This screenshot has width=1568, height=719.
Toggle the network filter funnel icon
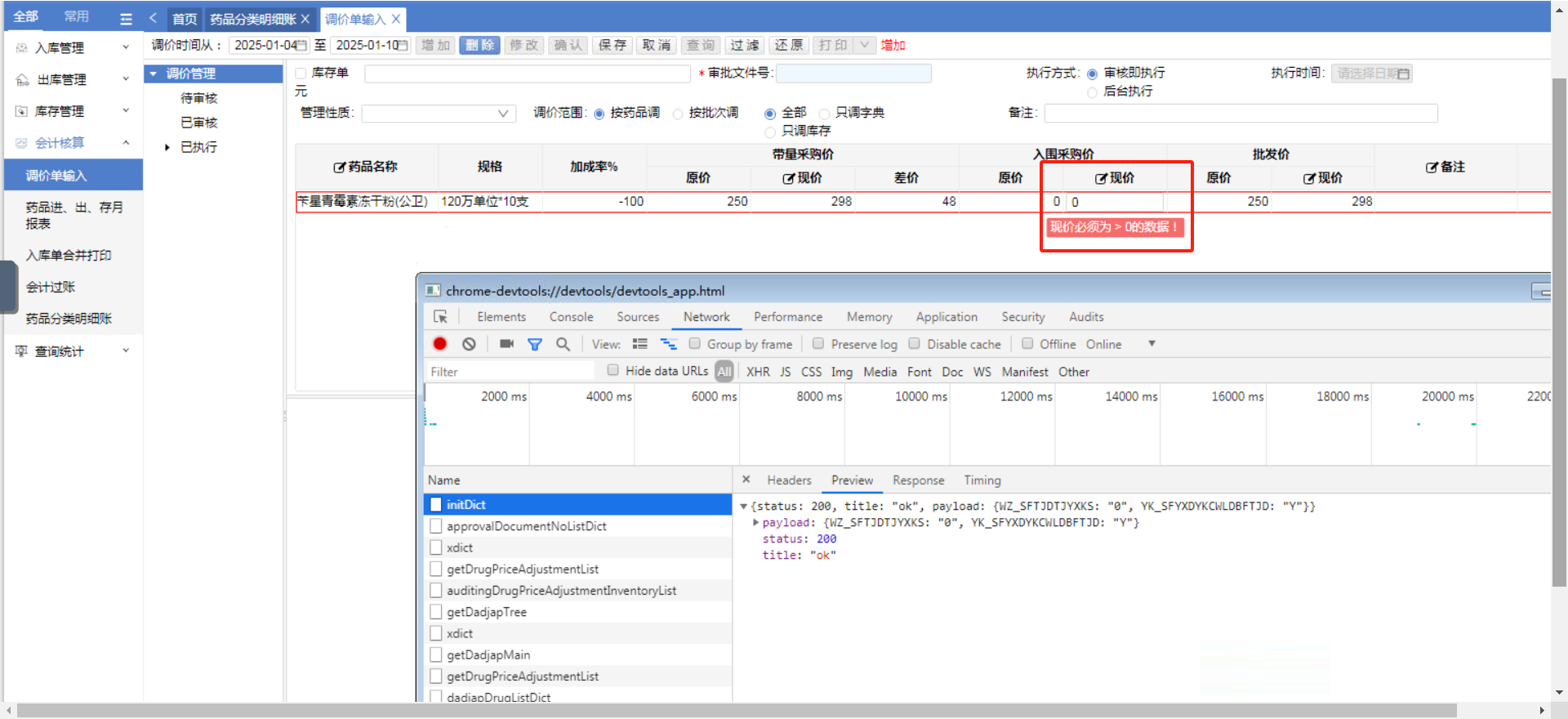coord(535,344)
